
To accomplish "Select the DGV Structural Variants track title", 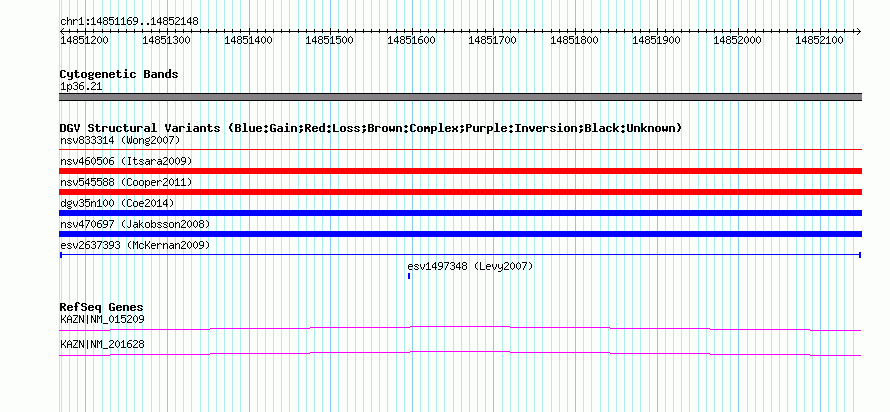I will pyautogui.click(x=371, y=128).
